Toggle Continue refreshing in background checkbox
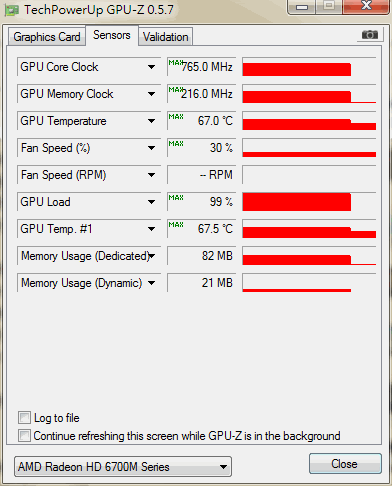 pos(24,435)
